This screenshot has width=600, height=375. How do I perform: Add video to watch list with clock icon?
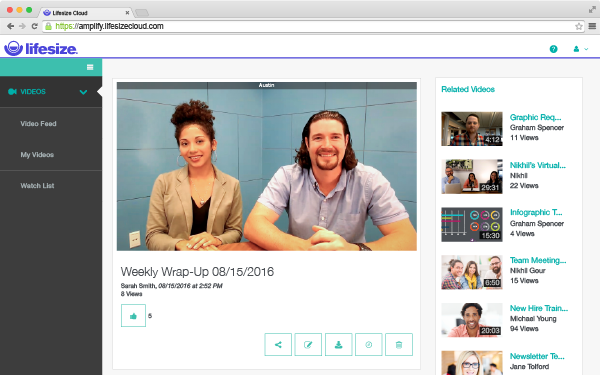pyautogui.click(x=368, y=344)
